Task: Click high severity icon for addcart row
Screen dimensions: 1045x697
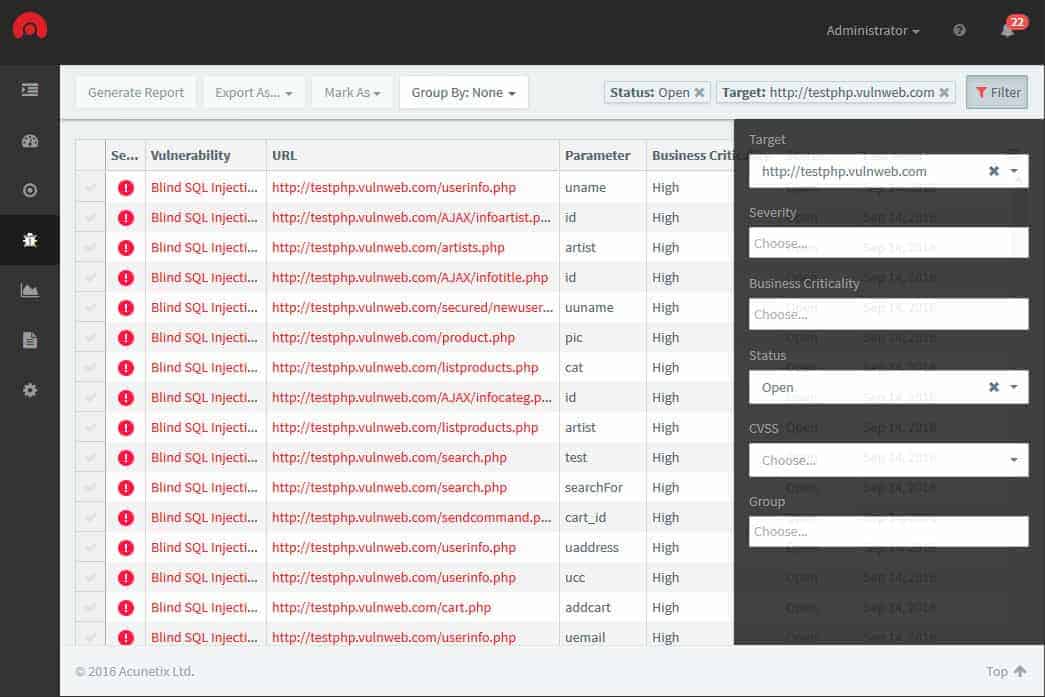Action: 125,608
